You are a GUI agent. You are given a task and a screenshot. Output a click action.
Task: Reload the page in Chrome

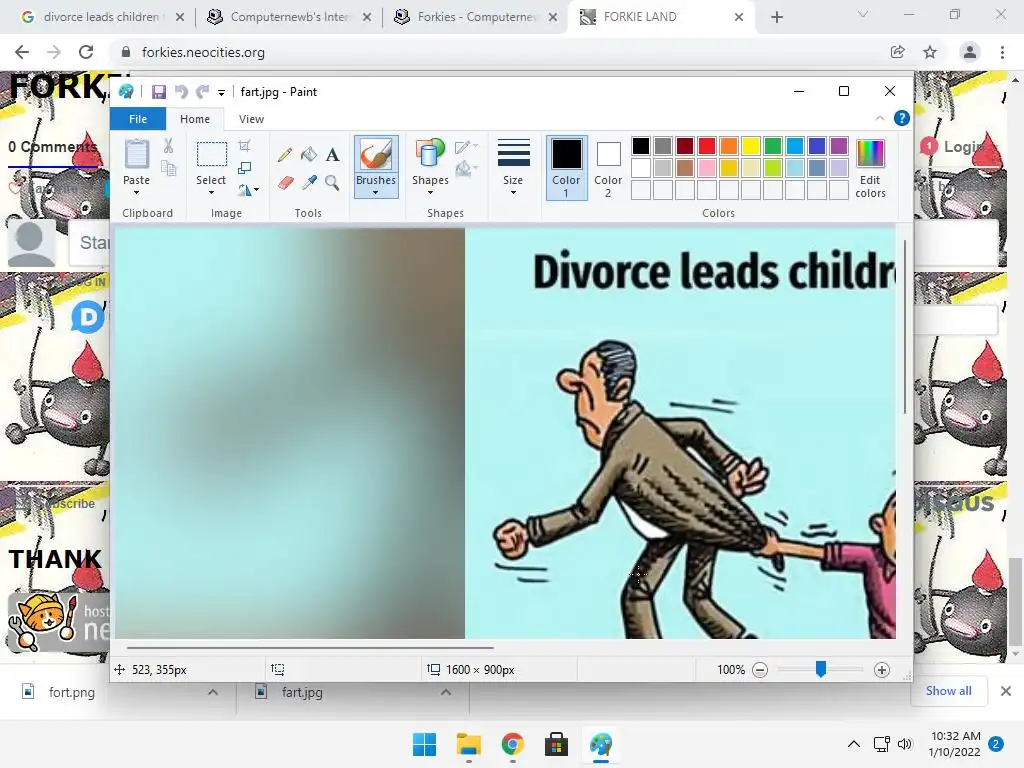coord(86,52)
